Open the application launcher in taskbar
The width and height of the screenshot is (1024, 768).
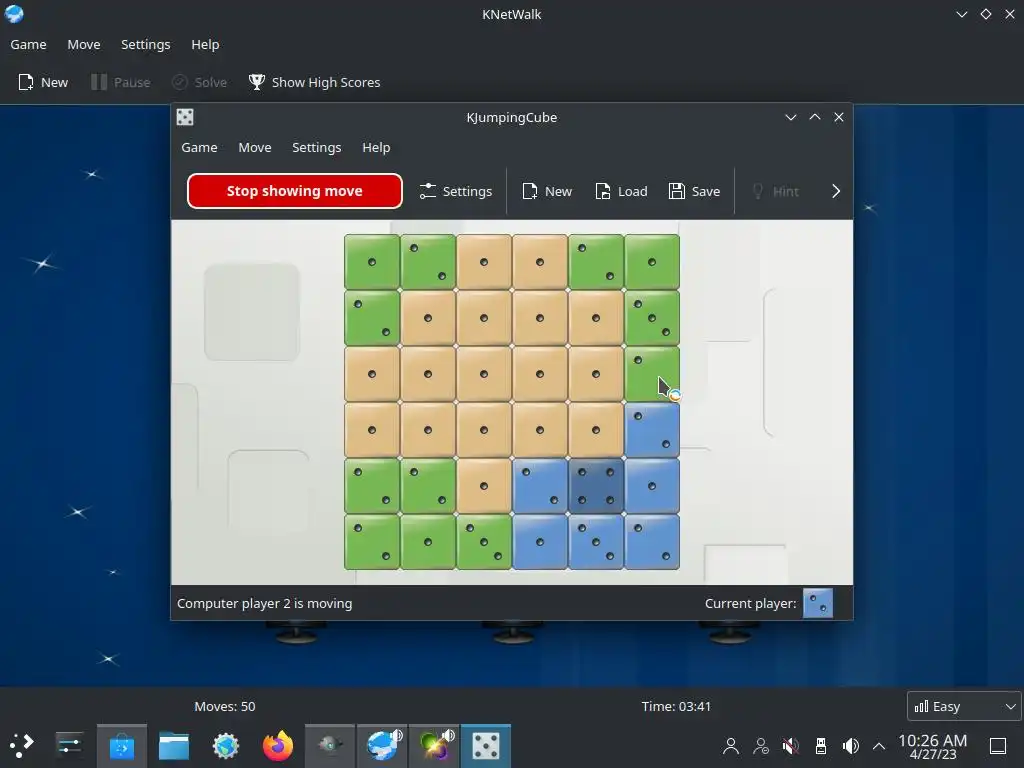pos(21,745)
